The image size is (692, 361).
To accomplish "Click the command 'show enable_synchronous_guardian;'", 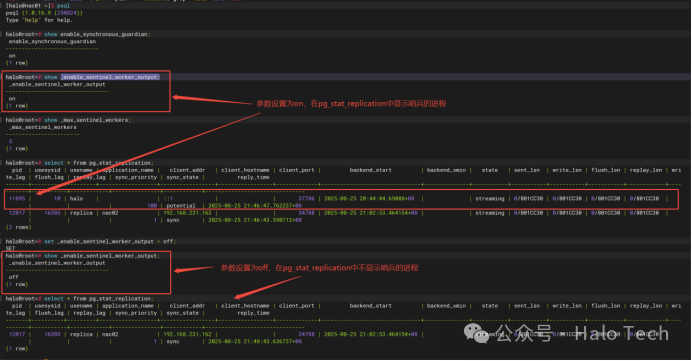I will (x=97, y=34).
